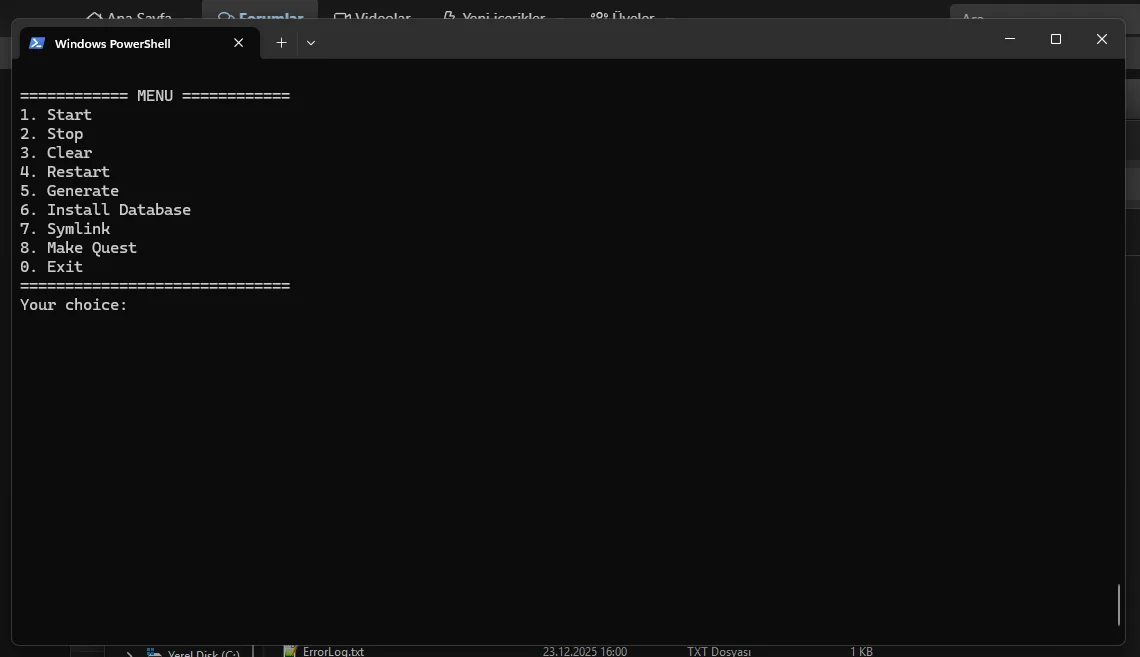The height and width of the screenshot is (657, 1140).
Task: Click the PowerShell icon in the tab
Action: [37, 43]
